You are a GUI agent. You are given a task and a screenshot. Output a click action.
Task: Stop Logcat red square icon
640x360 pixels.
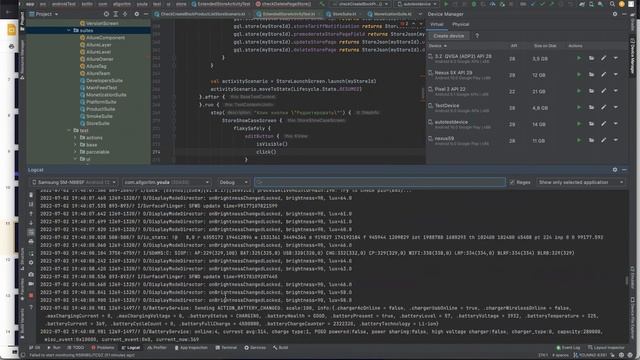pos(31,295)
